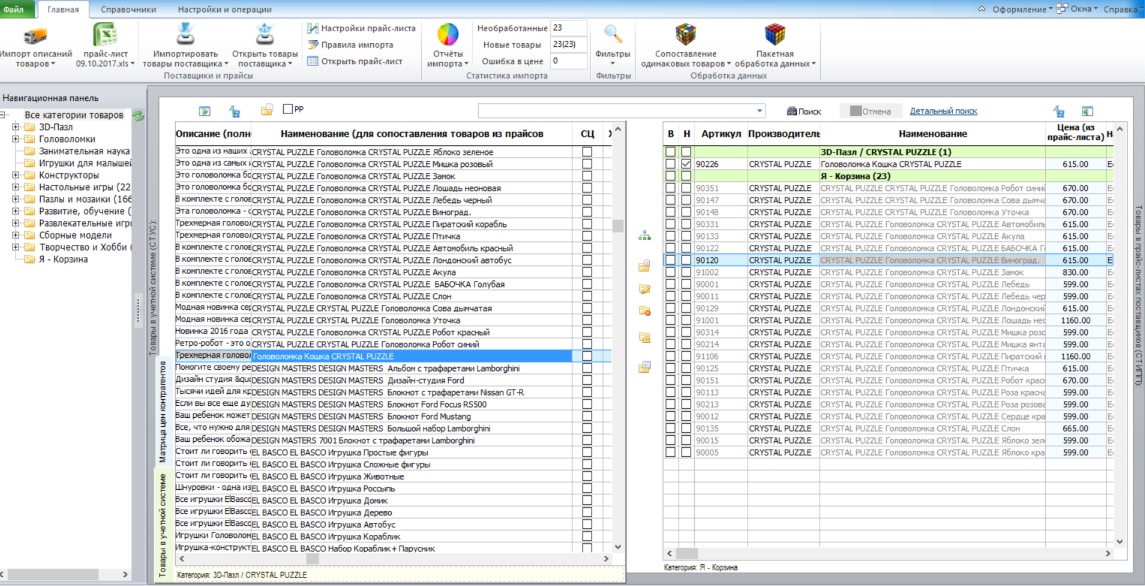Click bottom folder icon between tables
The image size is (1145, 586).
(644, 367)
